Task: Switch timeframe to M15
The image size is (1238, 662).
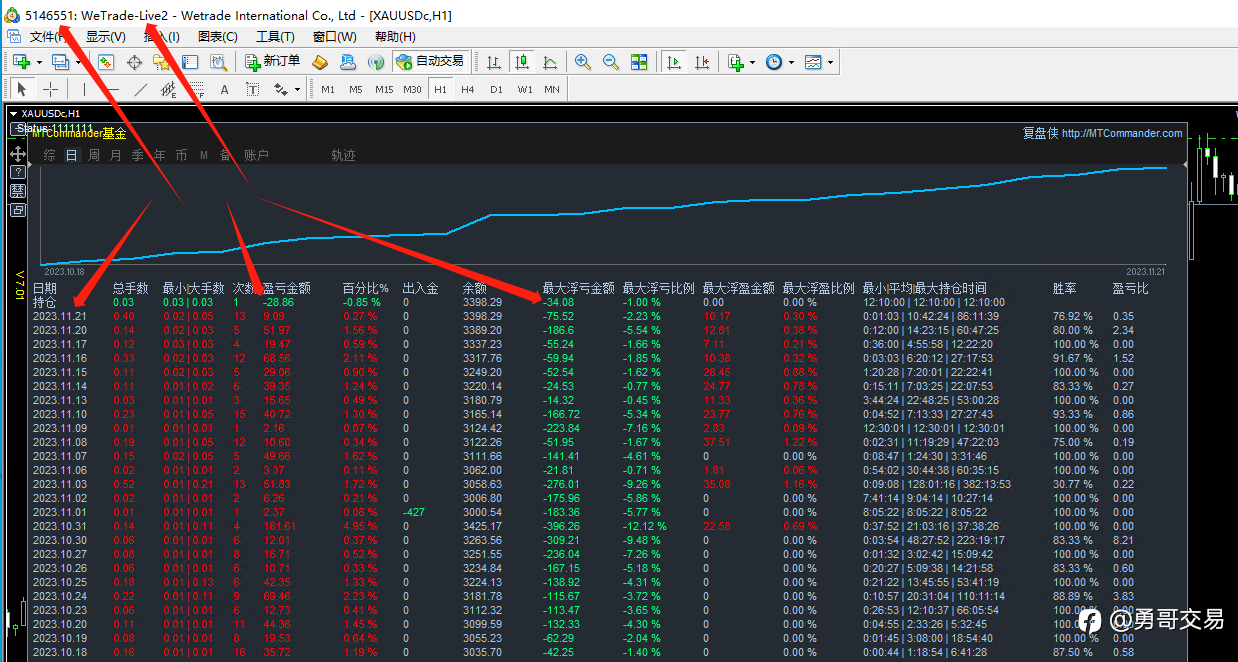Action: (x=384, y=89)
